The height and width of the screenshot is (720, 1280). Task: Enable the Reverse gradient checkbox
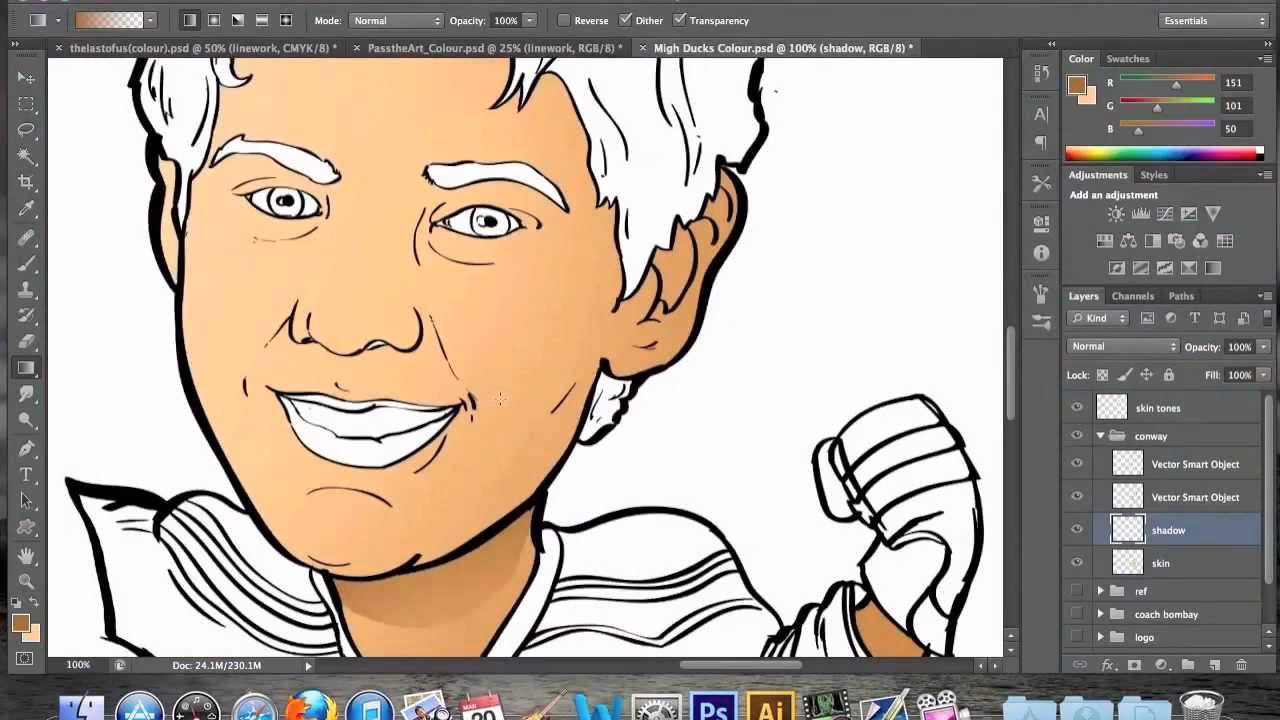562,20
